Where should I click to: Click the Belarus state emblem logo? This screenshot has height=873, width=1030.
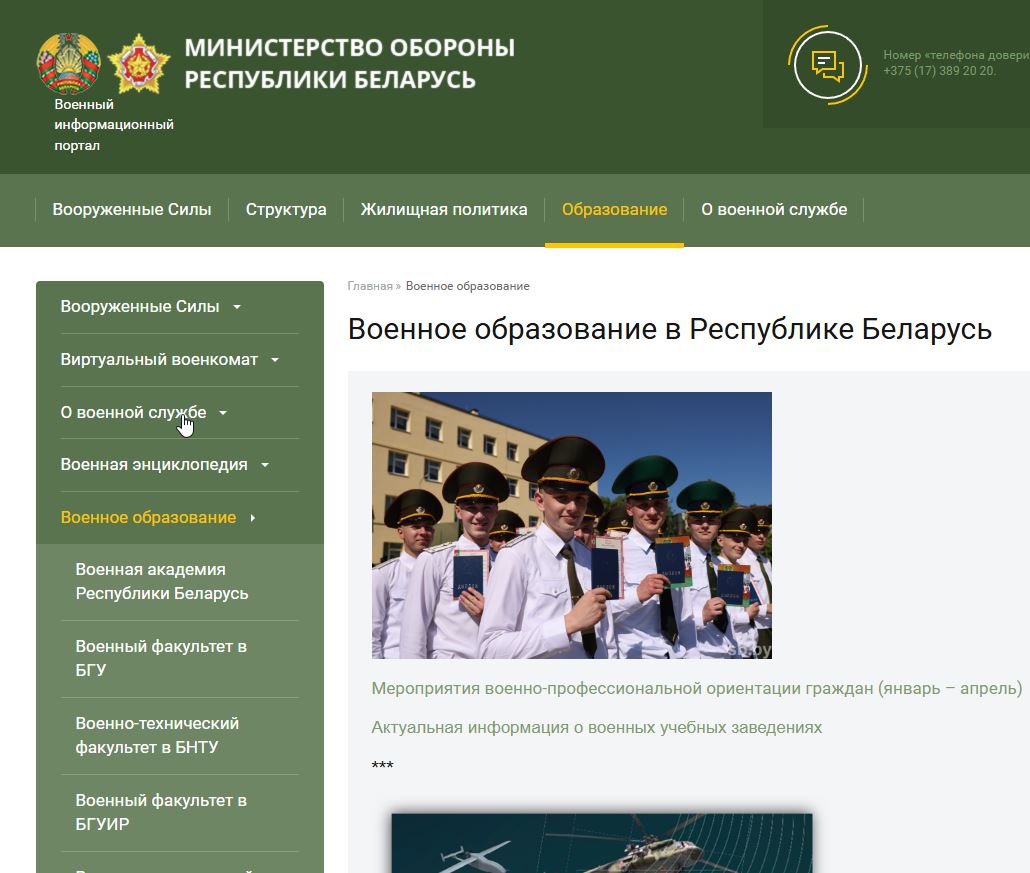[x=68, y=63]
